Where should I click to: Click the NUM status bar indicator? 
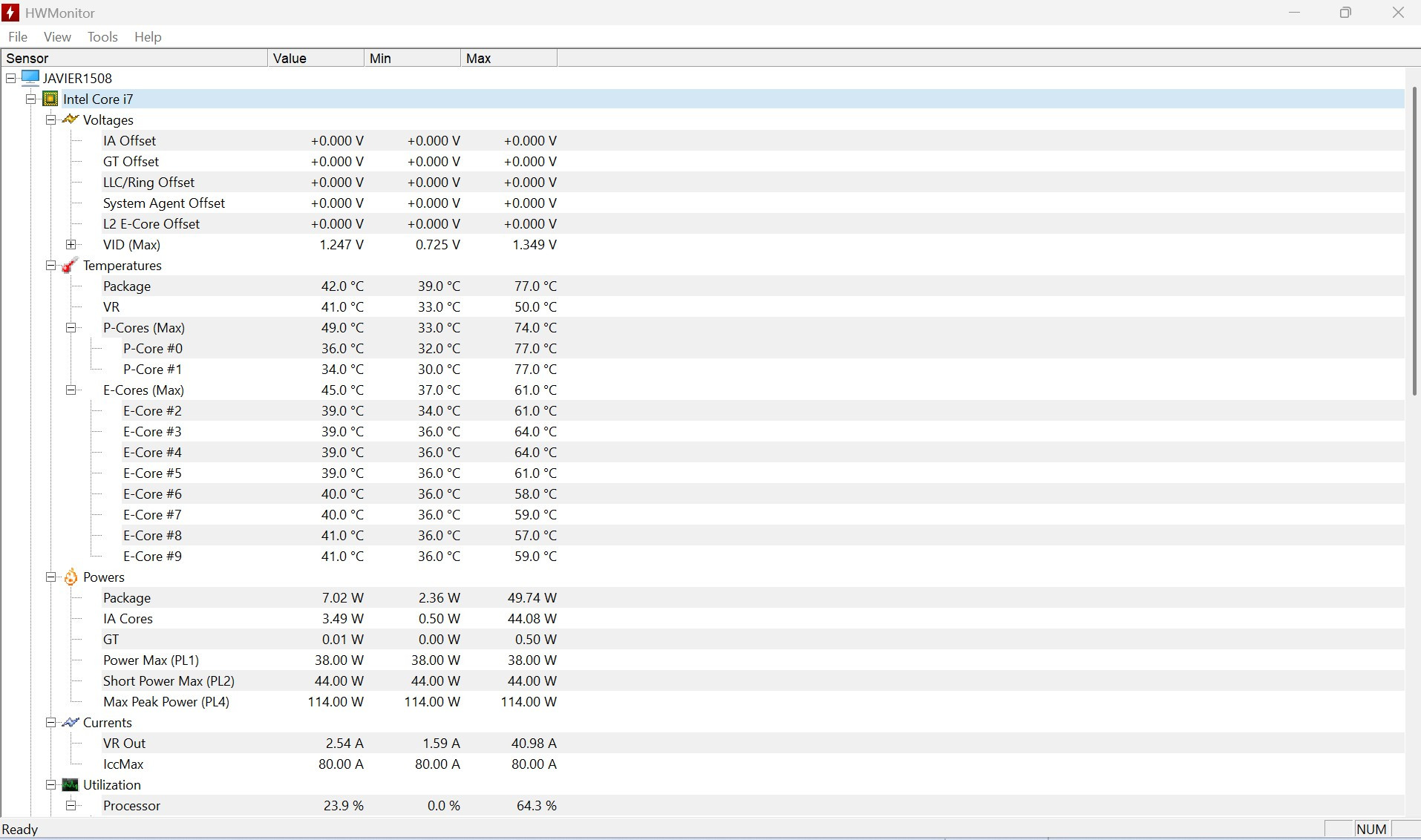click(x=1371, y=829)
